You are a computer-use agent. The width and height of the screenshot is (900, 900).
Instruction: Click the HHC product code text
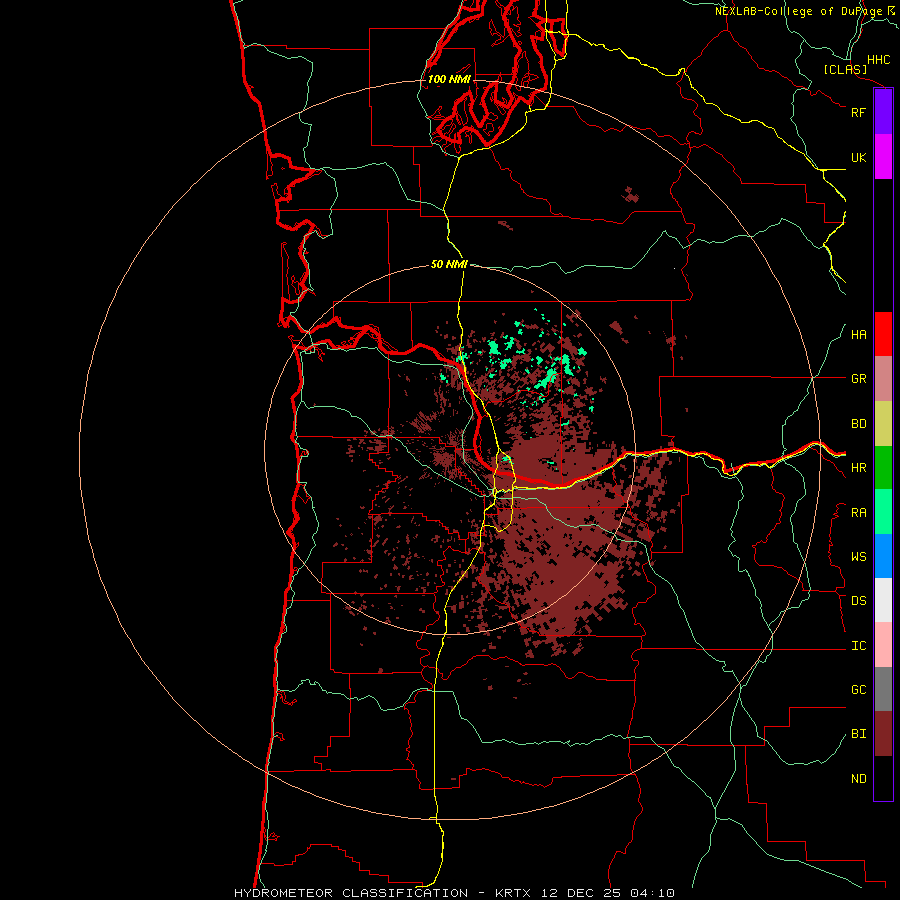click(879, 60)
